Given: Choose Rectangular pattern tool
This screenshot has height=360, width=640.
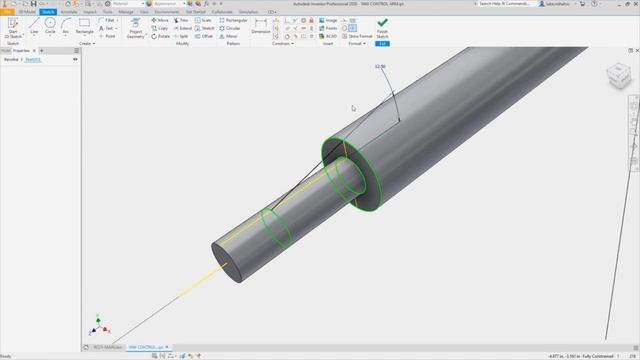Looking at the screenshot, I should [233, 20].
